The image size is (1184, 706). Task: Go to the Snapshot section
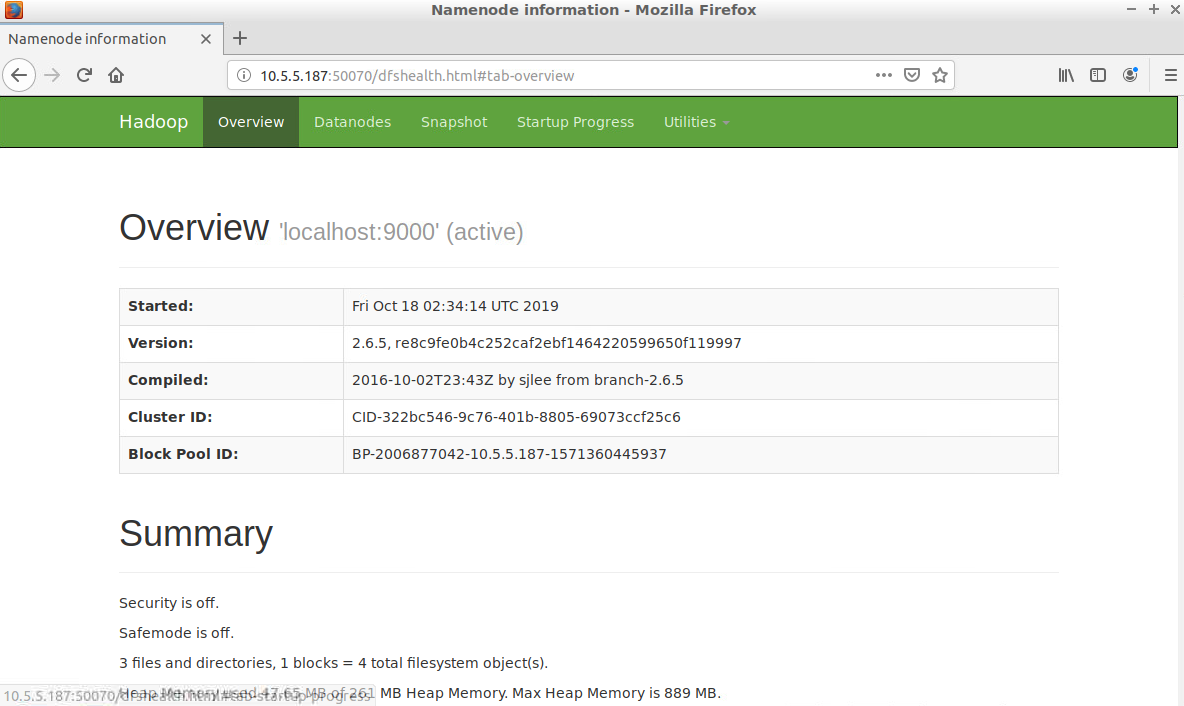point(454,122)
